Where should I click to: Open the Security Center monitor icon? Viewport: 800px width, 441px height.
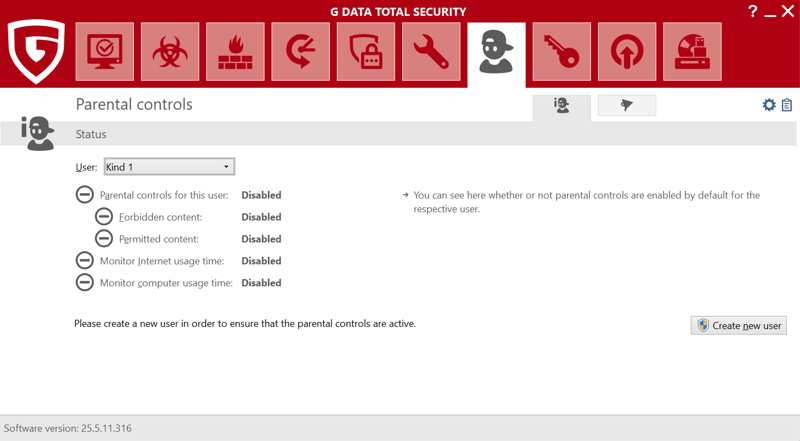[105, 52]
